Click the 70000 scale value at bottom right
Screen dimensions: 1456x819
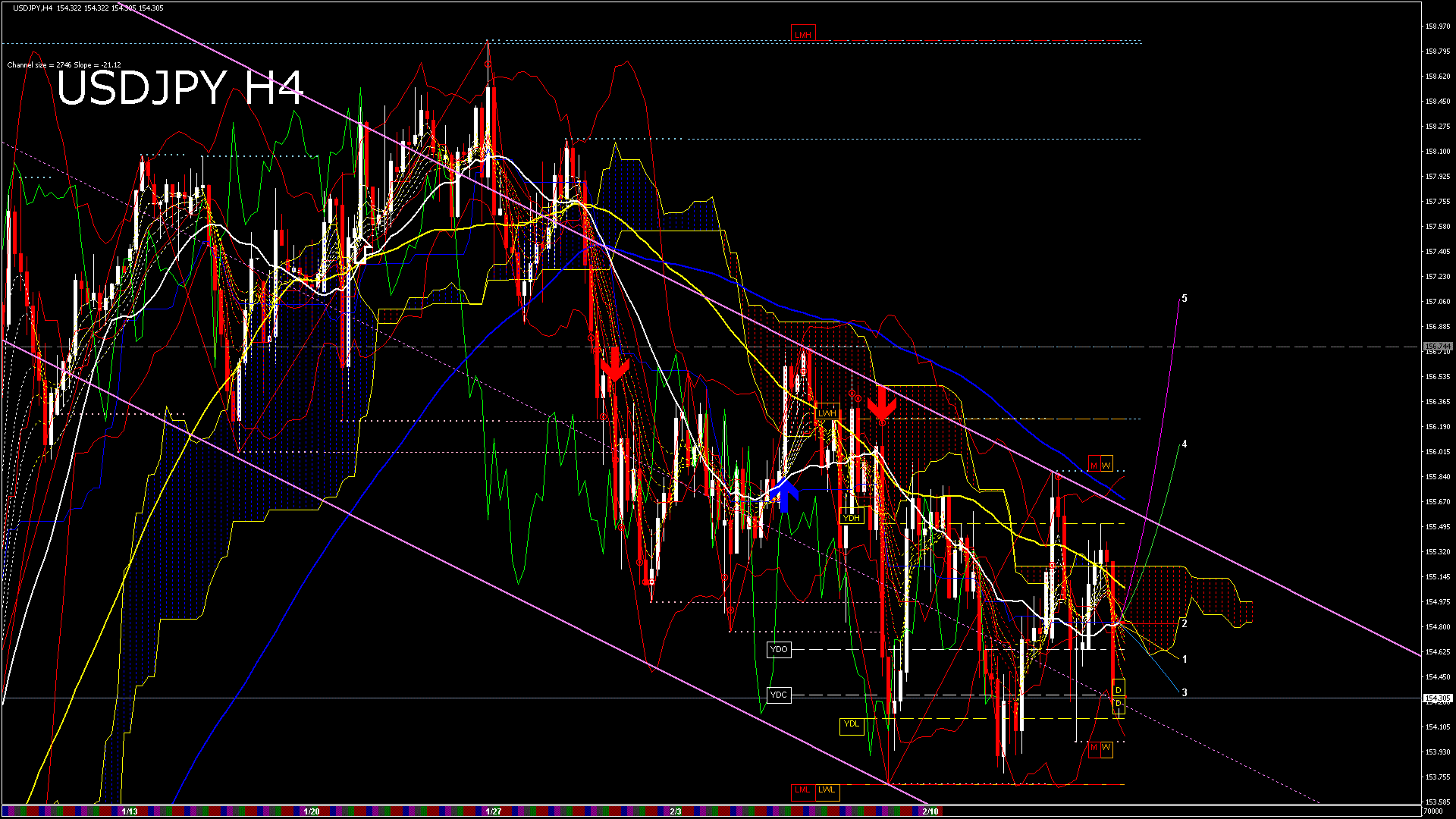click(x=1432, y=811)
